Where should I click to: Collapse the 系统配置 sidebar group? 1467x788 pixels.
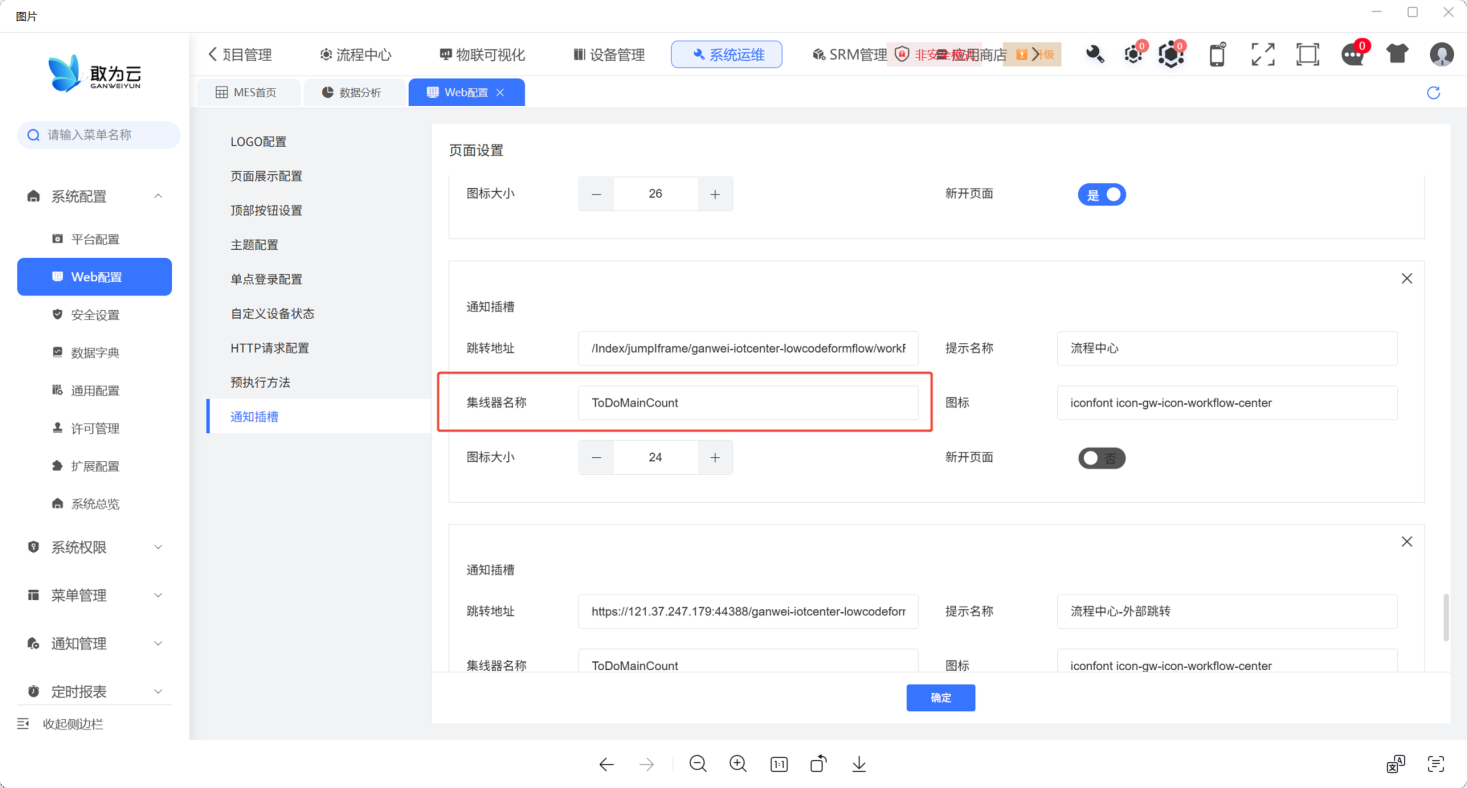coord(95,197)
